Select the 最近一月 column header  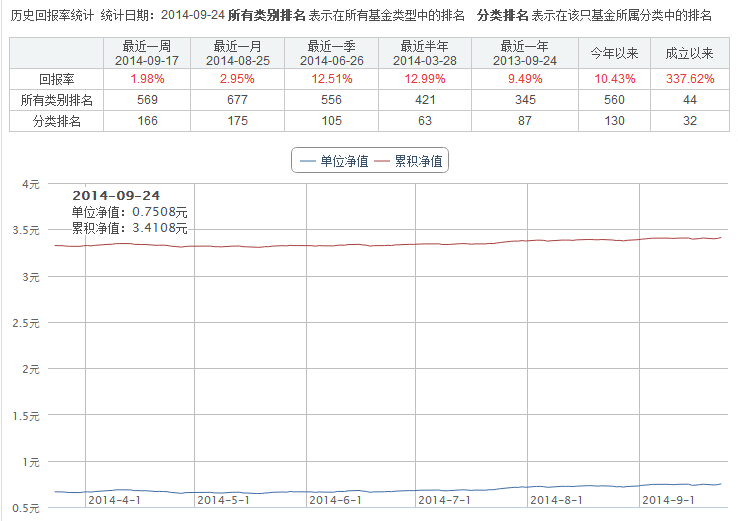click(238, 53)
